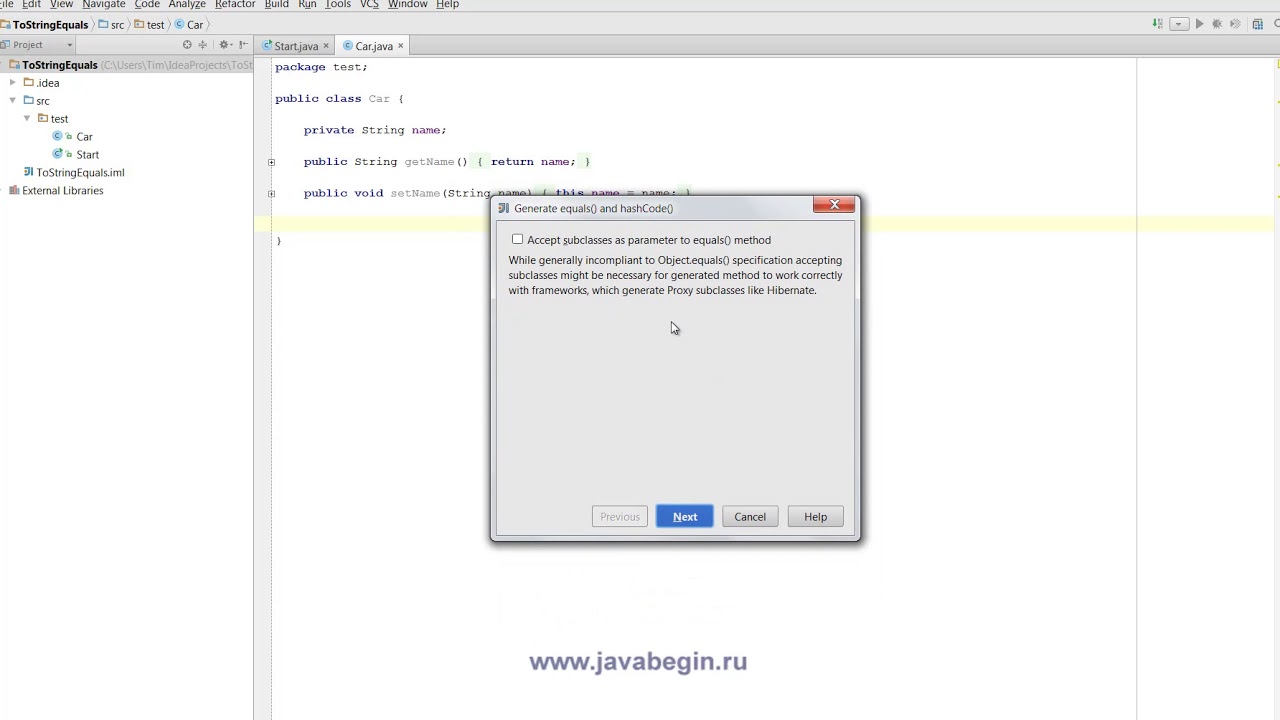Viewport: 1280px width, 720px height.
Task: Click Scroll from Source icon in Project panel
Action: click(x=187, y=45)
